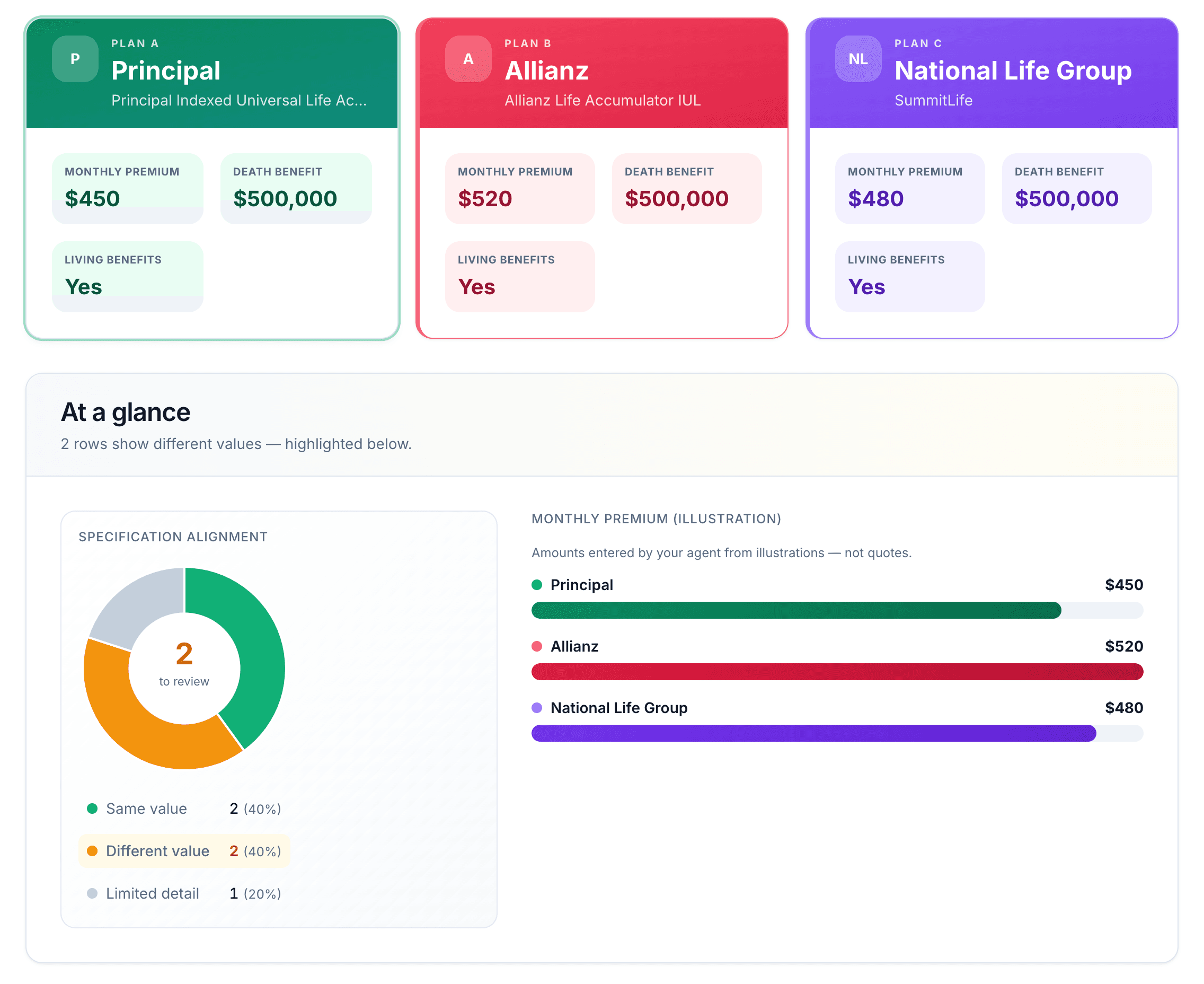Screen dimensions: 1204x984
Task: Click the green dot next to Principal premium
Action: 537,584
